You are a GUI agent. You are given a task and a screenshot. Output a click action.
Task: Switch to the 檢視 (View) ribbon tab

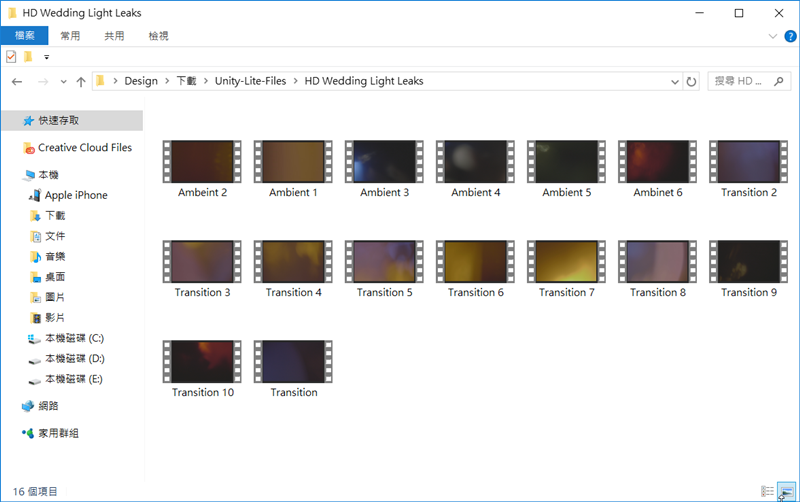pyautogui.click(x=158, y=36)
